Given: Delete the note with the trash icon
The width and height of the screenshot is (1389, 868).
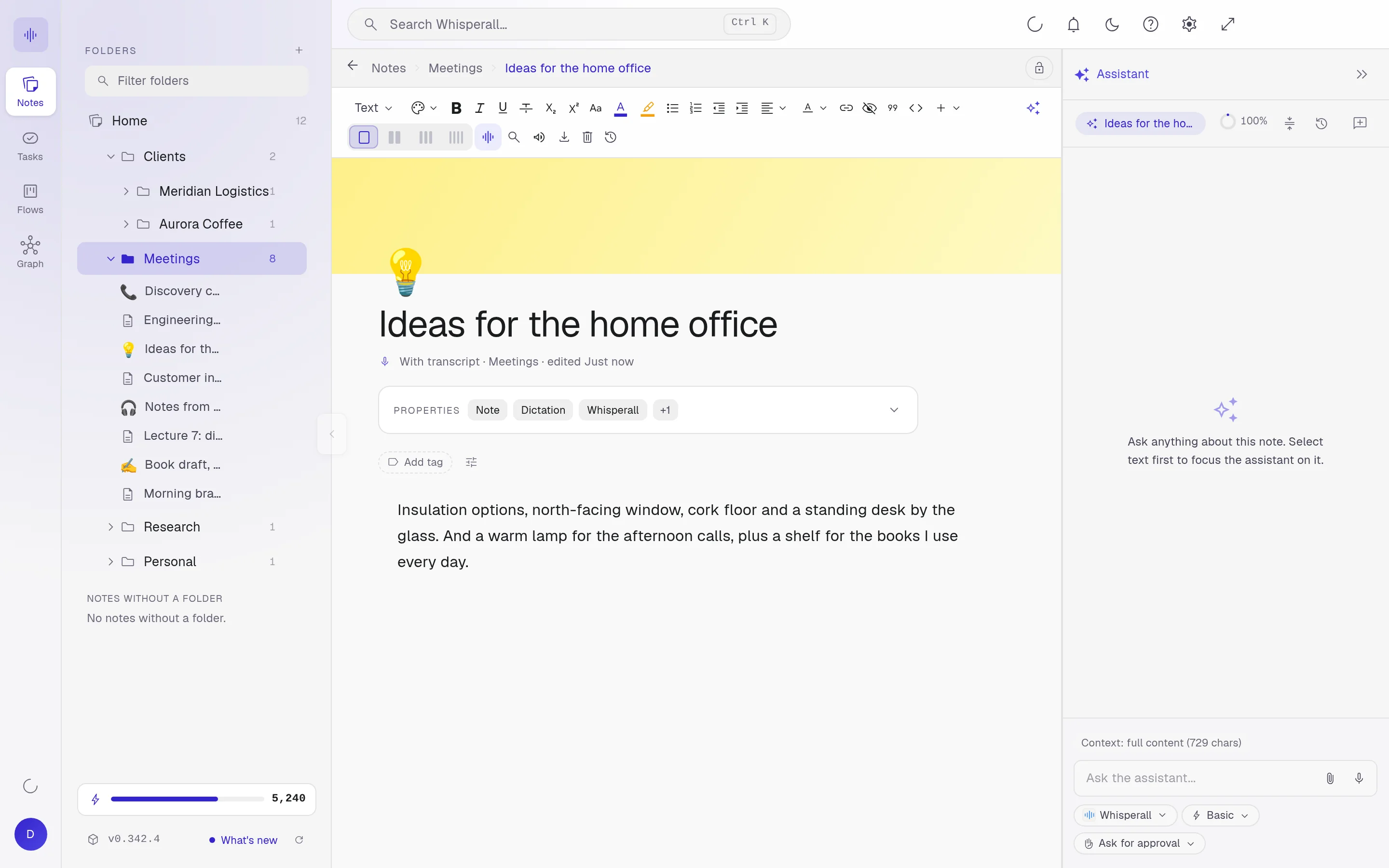Looking at the screenshot, I should point(587,137).
